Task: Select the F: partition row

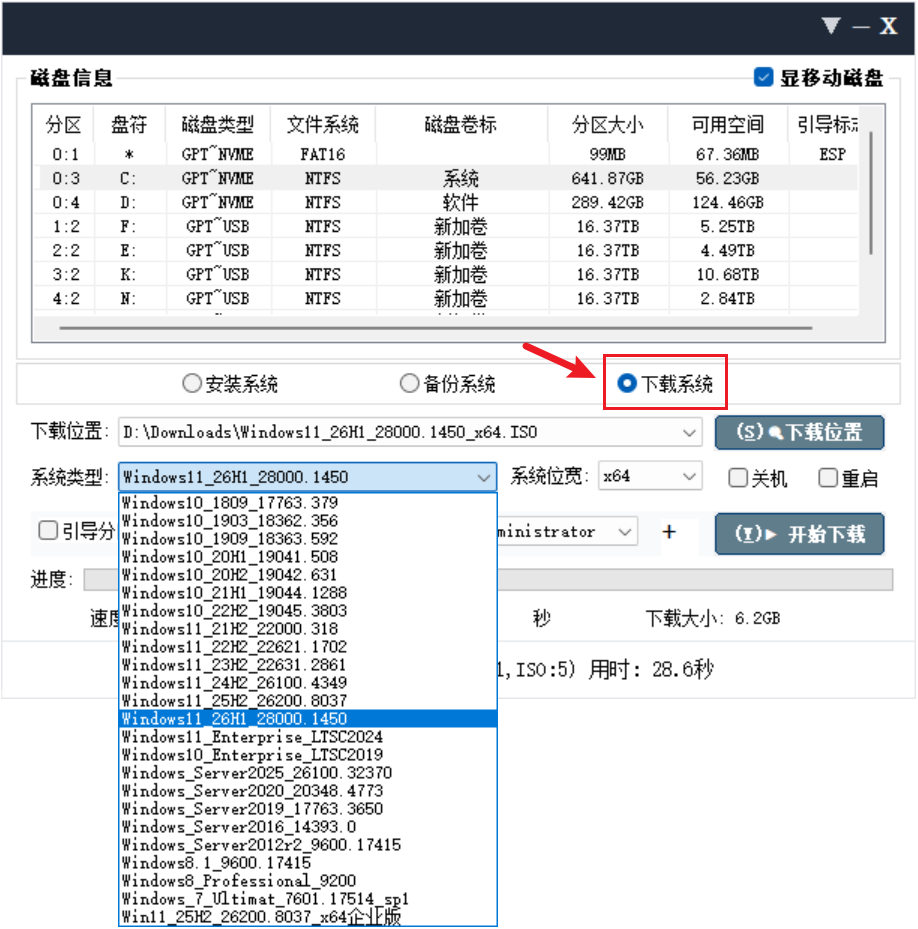Action: (446, 226)
